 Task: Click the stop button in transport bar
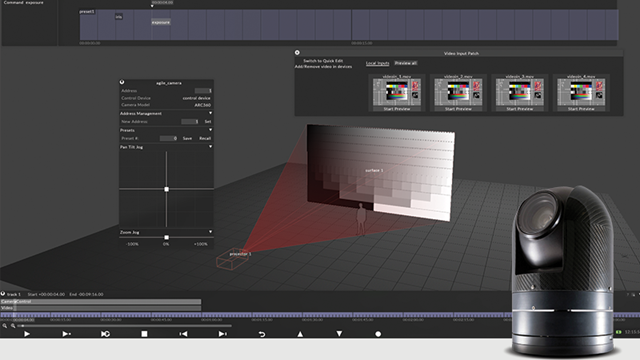144,334
